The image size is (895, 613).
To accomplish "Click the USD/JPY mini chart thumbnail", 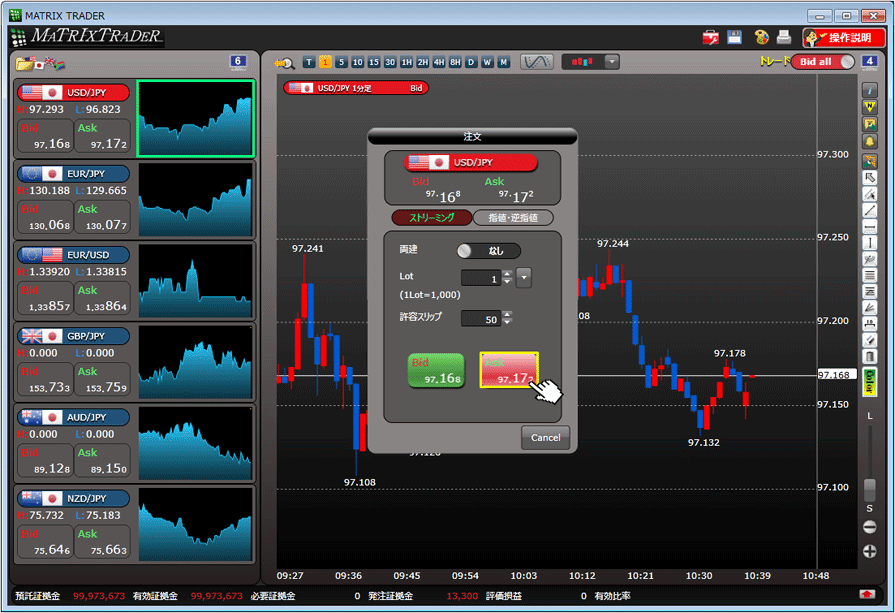I will click(195, 118).
